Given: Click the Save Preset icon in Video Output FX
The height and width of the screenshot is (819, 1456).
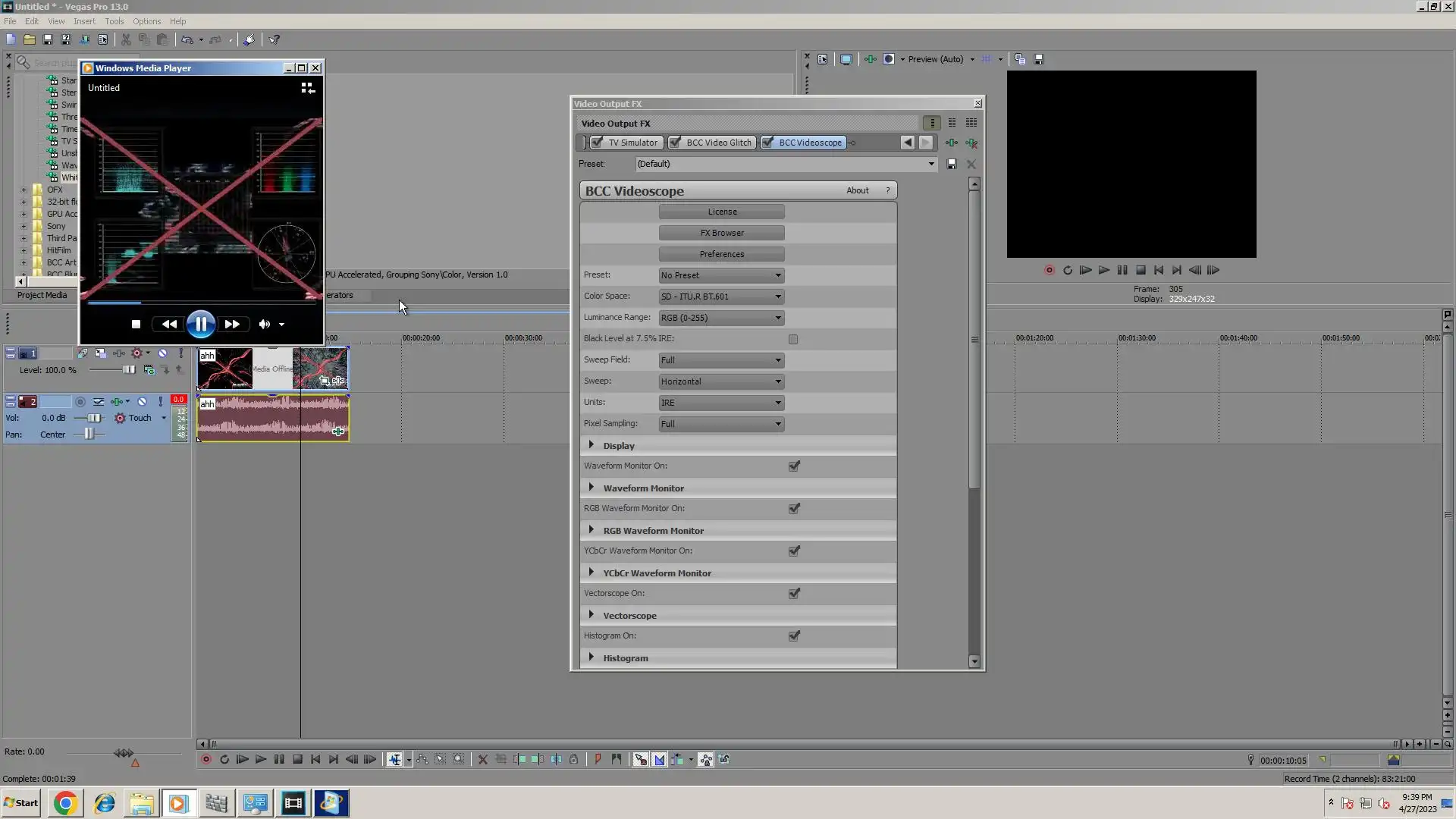Looking at the screenshot, I should [x=952, y=164].
